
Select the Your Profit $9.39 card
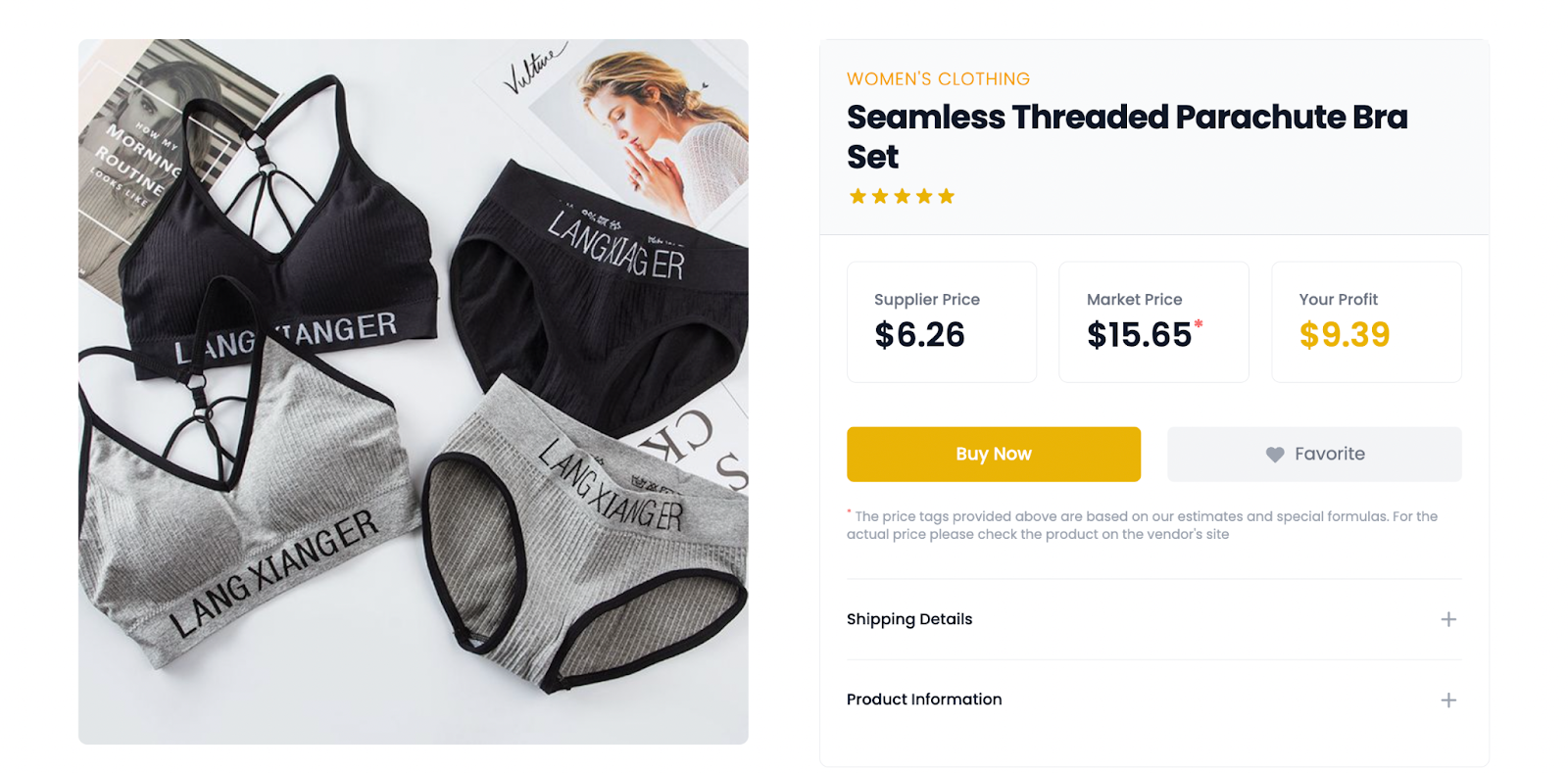1366,321
